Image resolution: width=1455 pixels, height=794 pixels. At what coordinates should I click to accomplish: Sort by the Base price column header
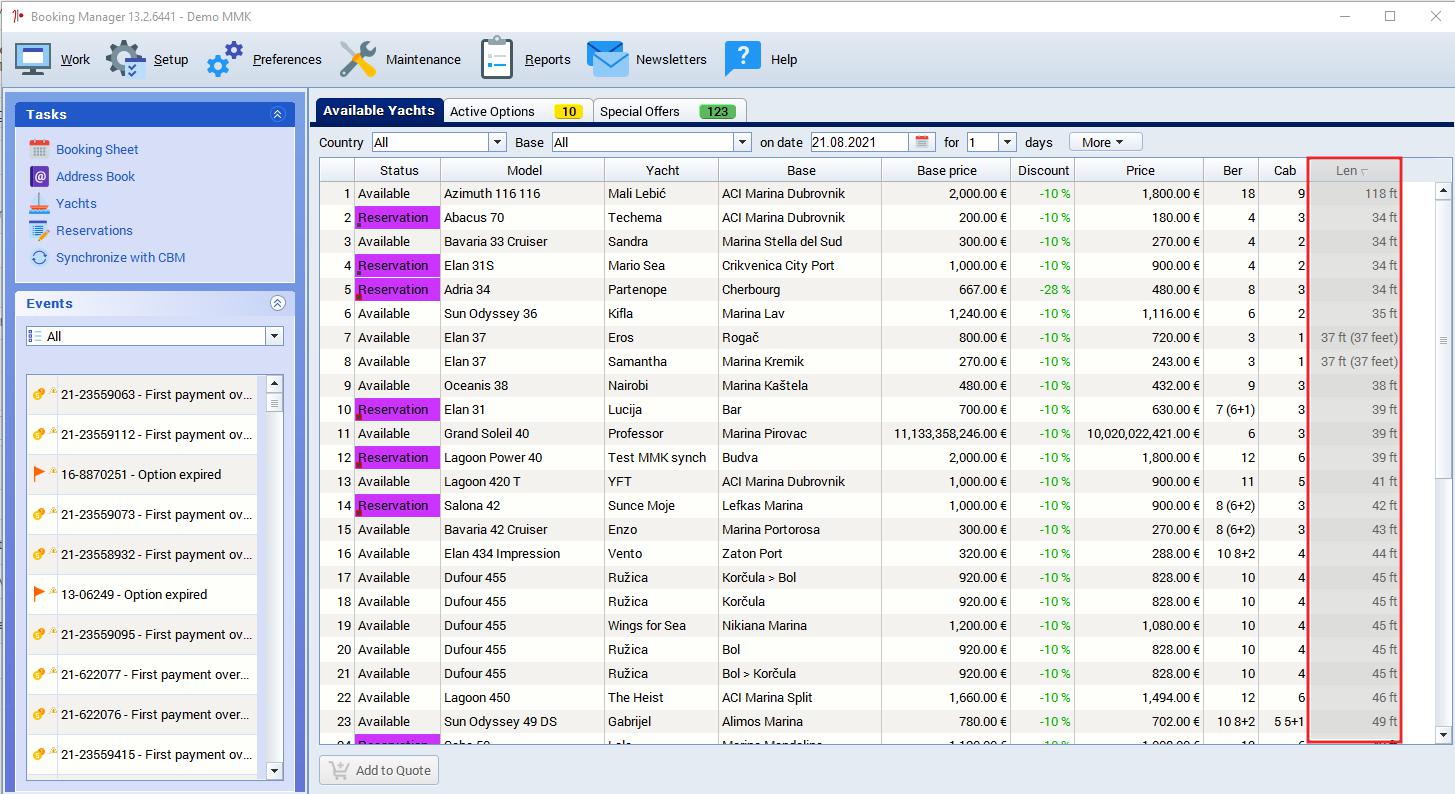click(946, 170)
